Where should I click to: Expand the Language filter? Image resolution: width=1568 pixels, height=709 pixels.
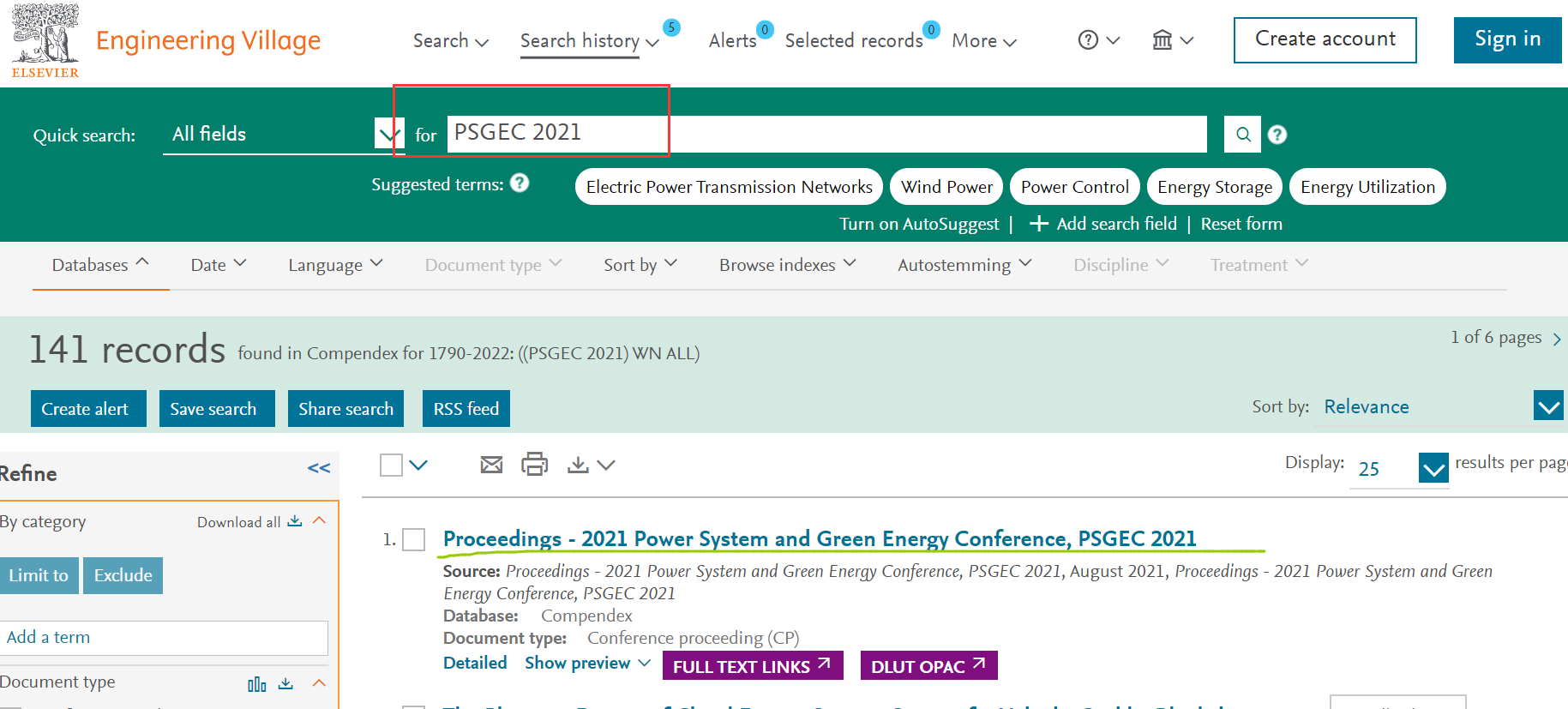(335, 265)
